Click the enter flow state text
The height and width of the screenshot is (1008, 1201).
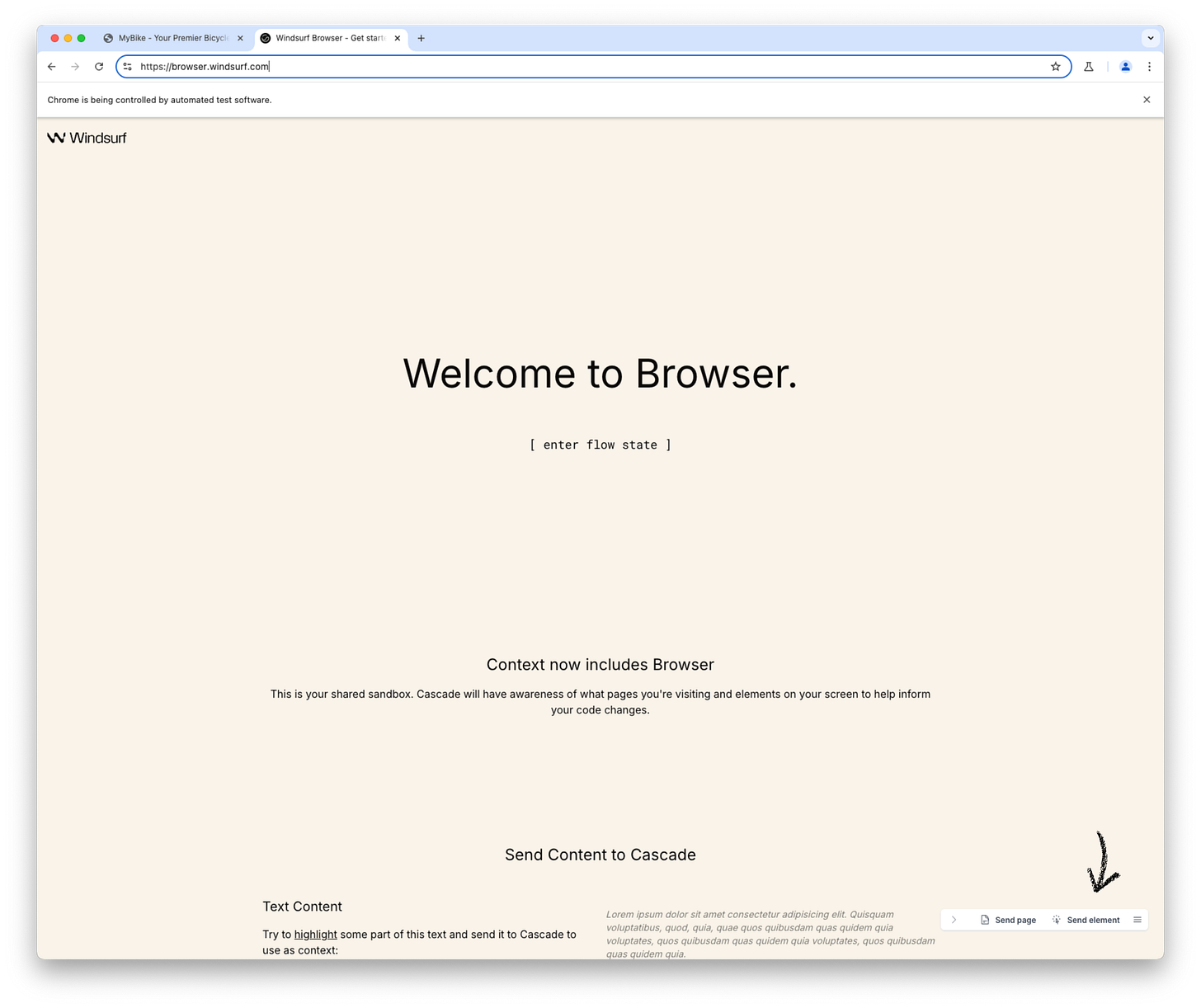pyautogui.click(x=600, y=445)
